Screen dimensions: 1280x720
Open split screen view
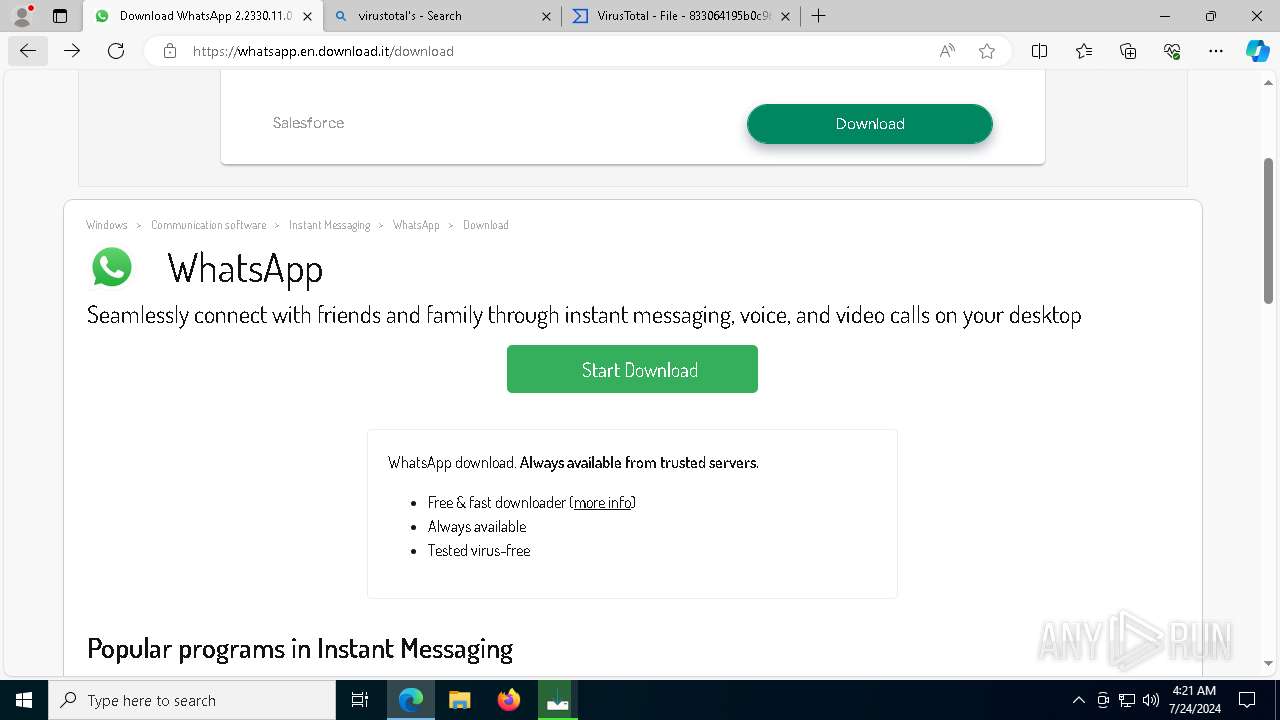(x=1039, y=51)
